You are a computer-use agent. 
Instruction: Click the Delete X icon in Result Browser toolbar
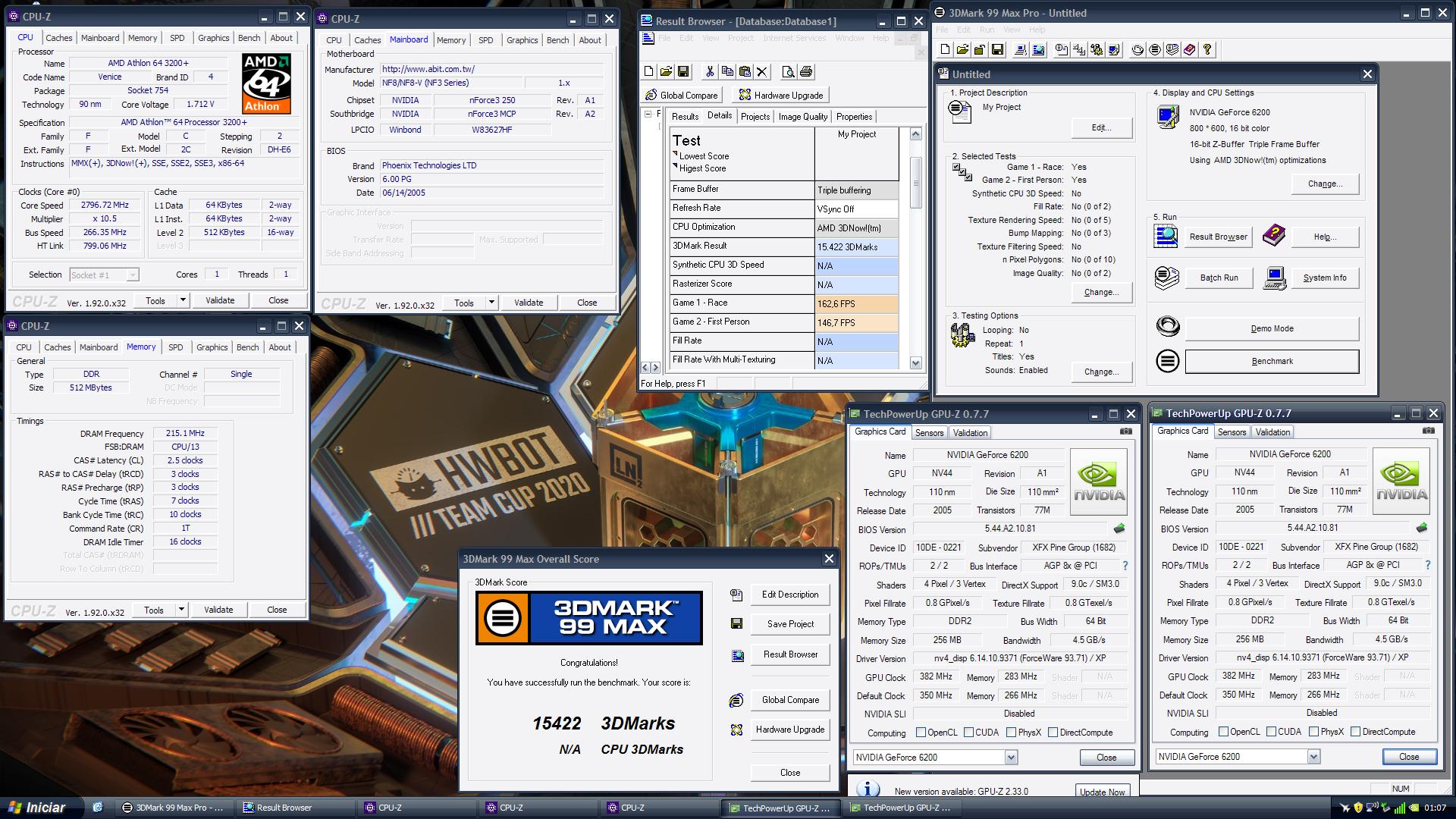[762, 71]
